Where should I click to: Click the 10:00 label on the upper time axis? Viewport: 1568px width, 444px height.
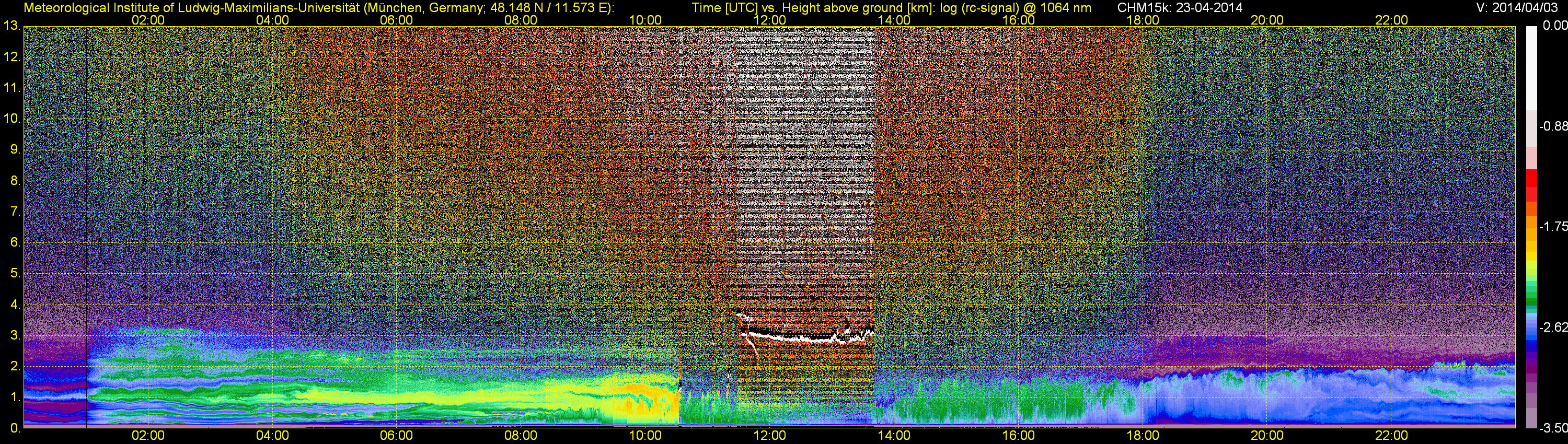(x=645, y=20)
